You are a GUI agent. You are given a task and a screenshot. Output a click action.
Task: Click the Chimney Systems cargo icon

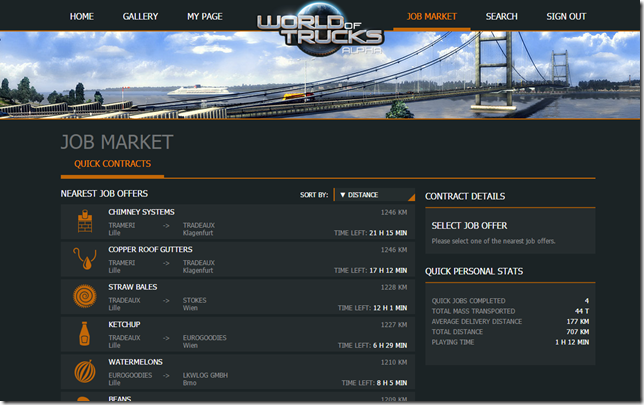pos(85,221)
